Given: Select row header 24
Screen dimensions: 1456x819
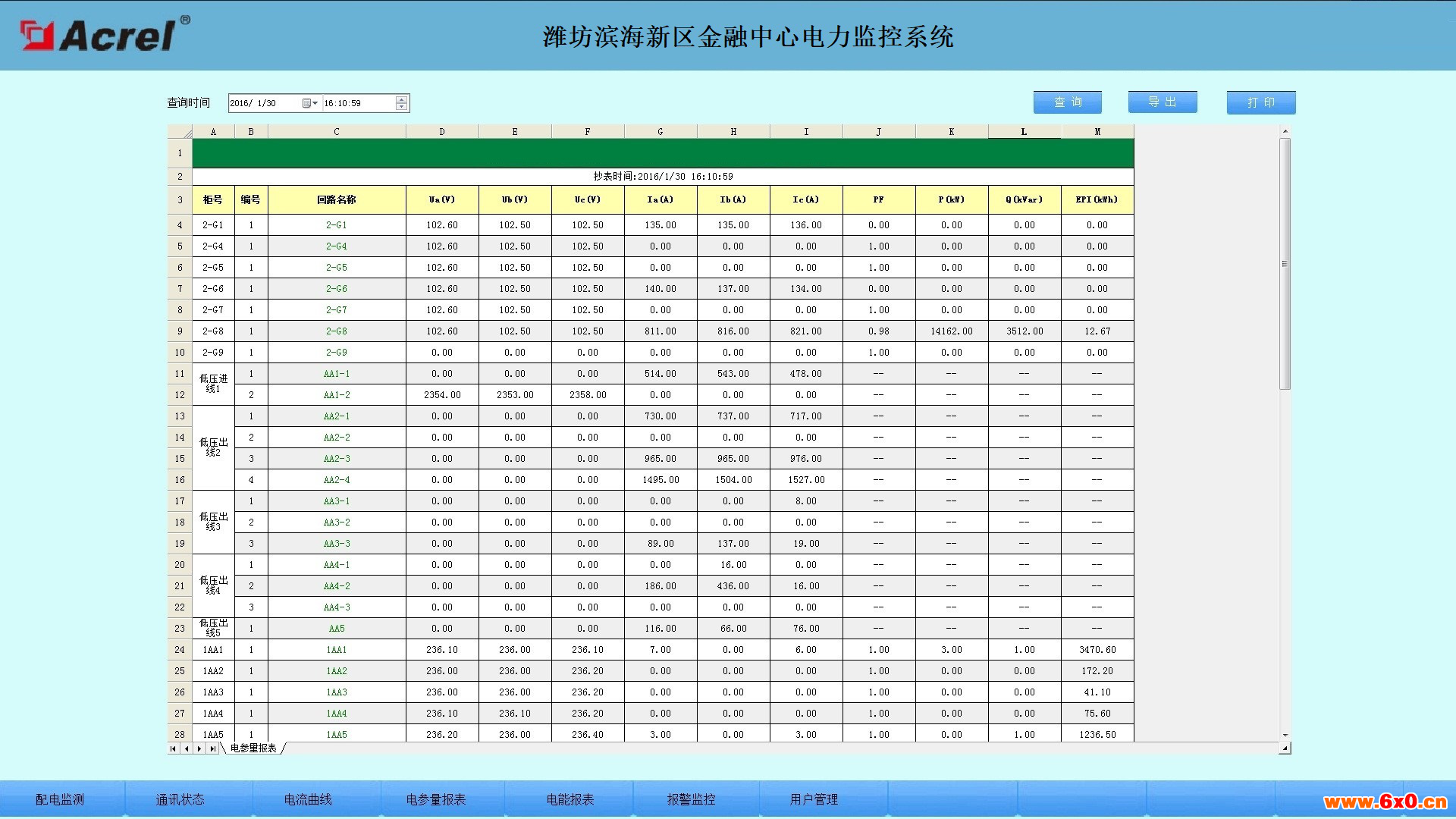Looking at the screenshot, I should pos(180,650).
